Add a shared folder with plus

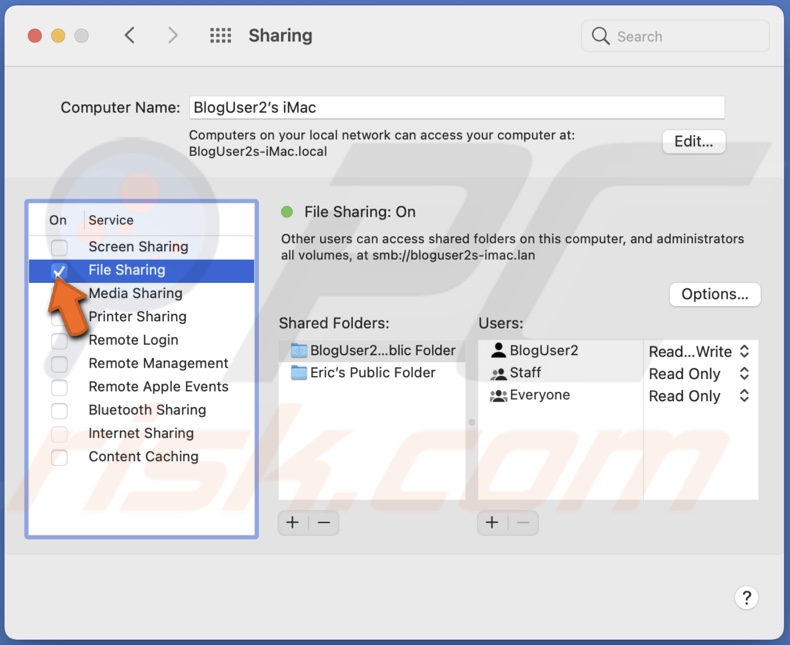292,523
